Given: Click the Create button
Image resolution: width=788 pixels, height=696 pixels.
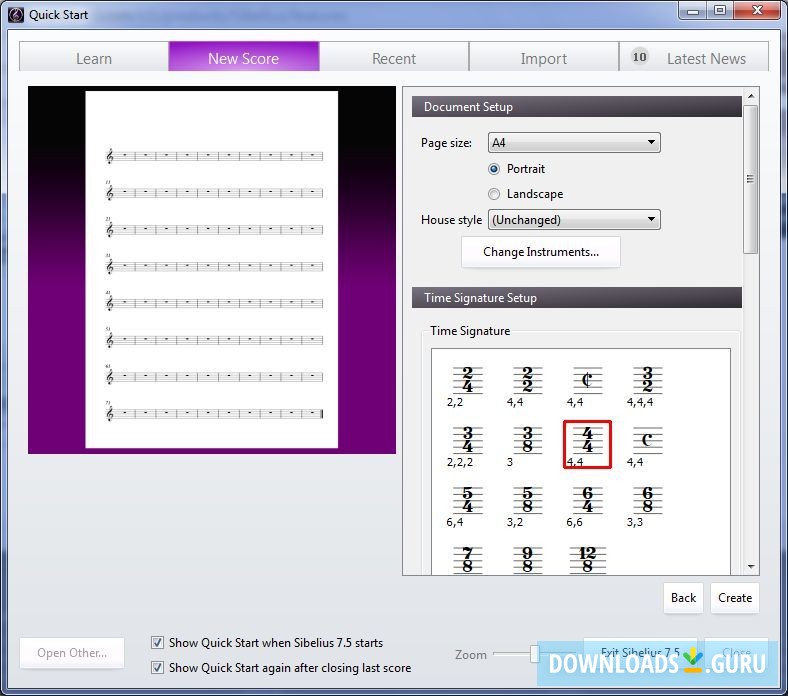Looking at the screenshot, I should coord(735,598).
